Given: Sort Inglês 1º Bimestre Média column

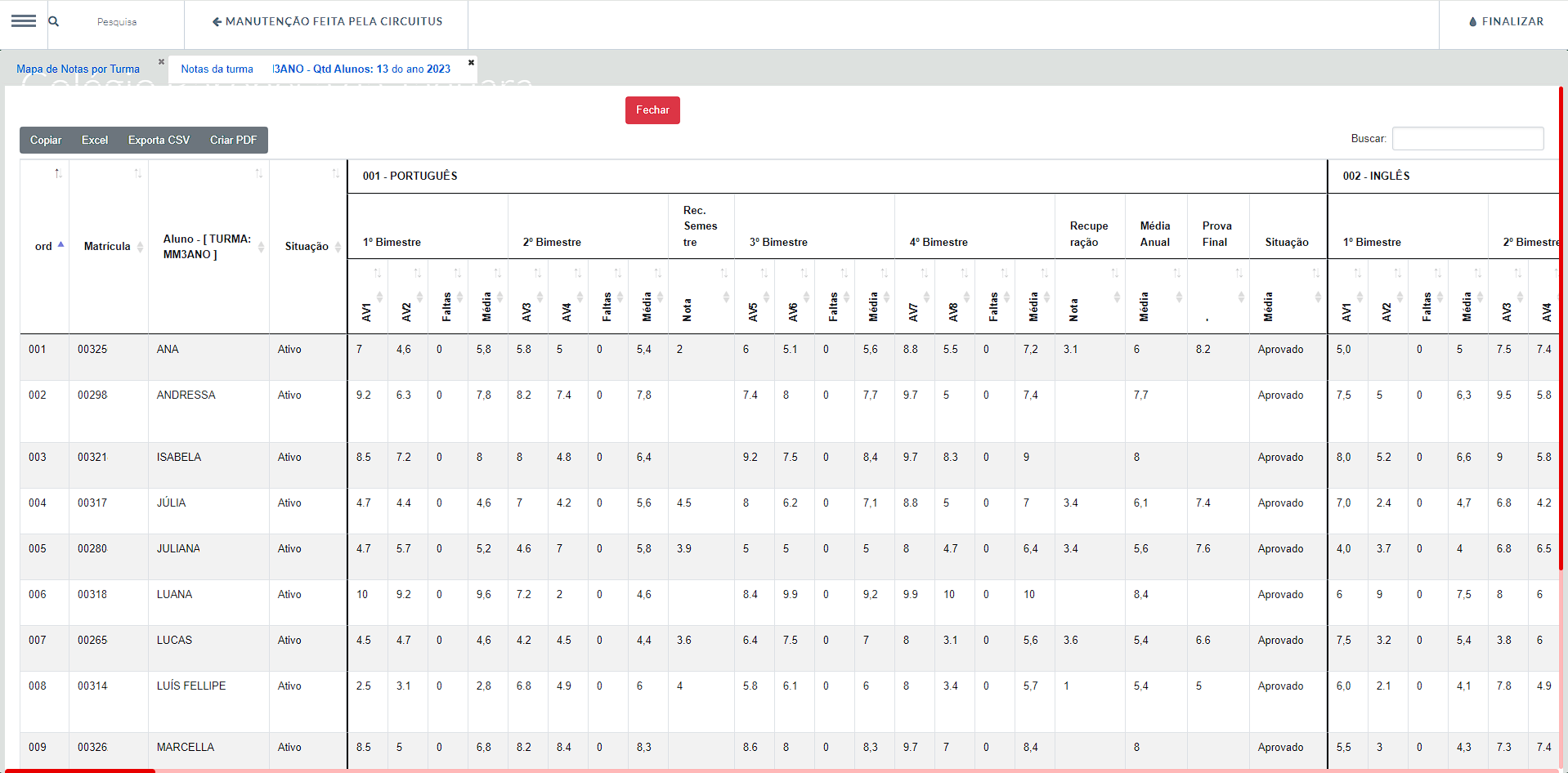Looking at the screenshot, I should coord(1468,297).
